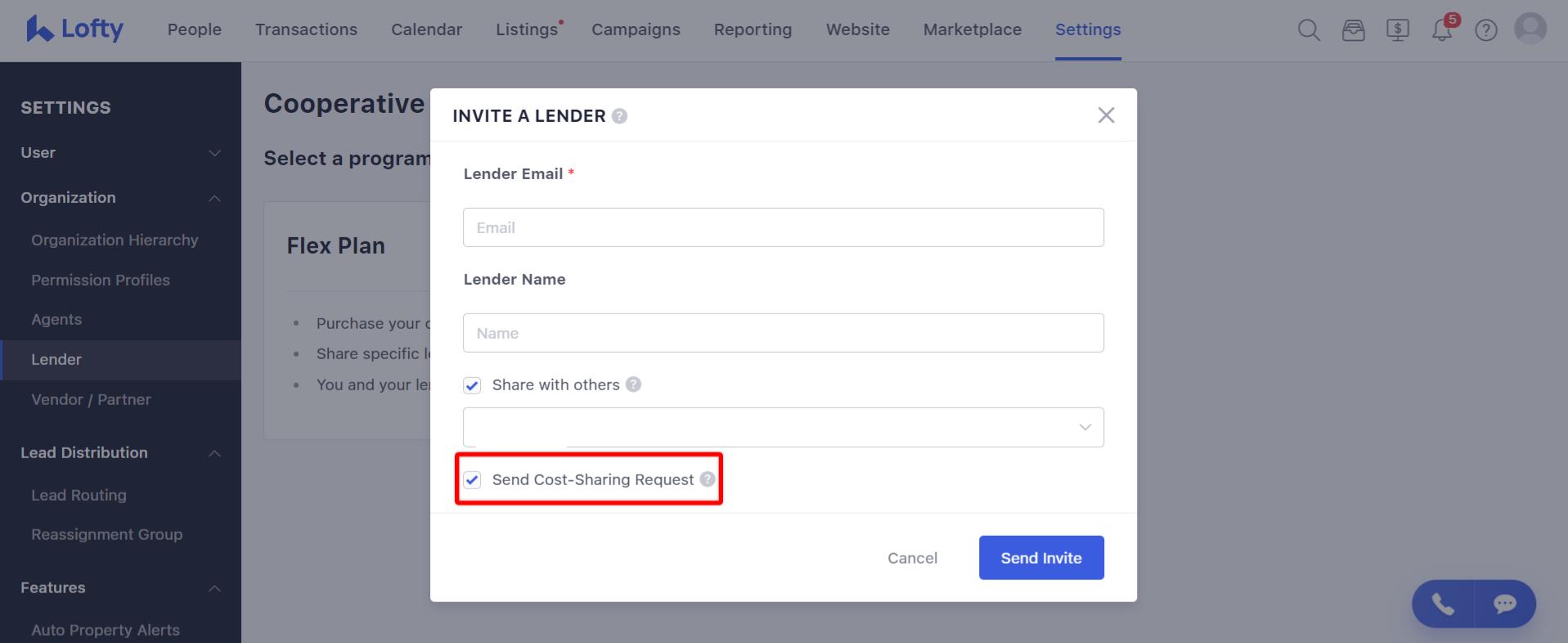This screenshot has height=643, width=1568.
Task: Collapse the Lead Distribution section
Action: [120, 453]
